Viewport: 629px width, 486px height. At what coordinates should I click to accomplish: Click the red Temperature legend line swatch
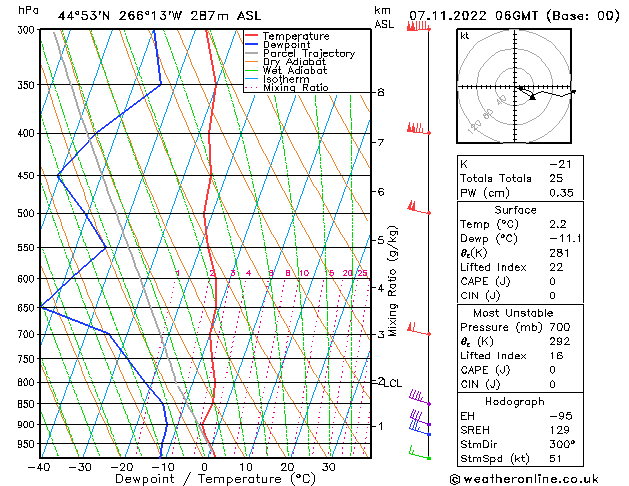click(252, 36)
